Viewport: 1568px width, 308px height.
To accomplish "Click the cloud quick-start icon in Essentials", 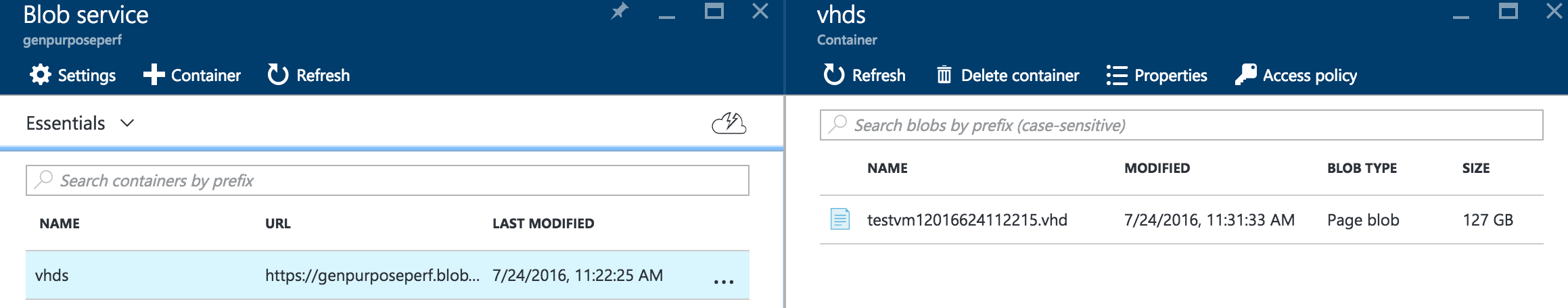I will (x=729, y=124).
